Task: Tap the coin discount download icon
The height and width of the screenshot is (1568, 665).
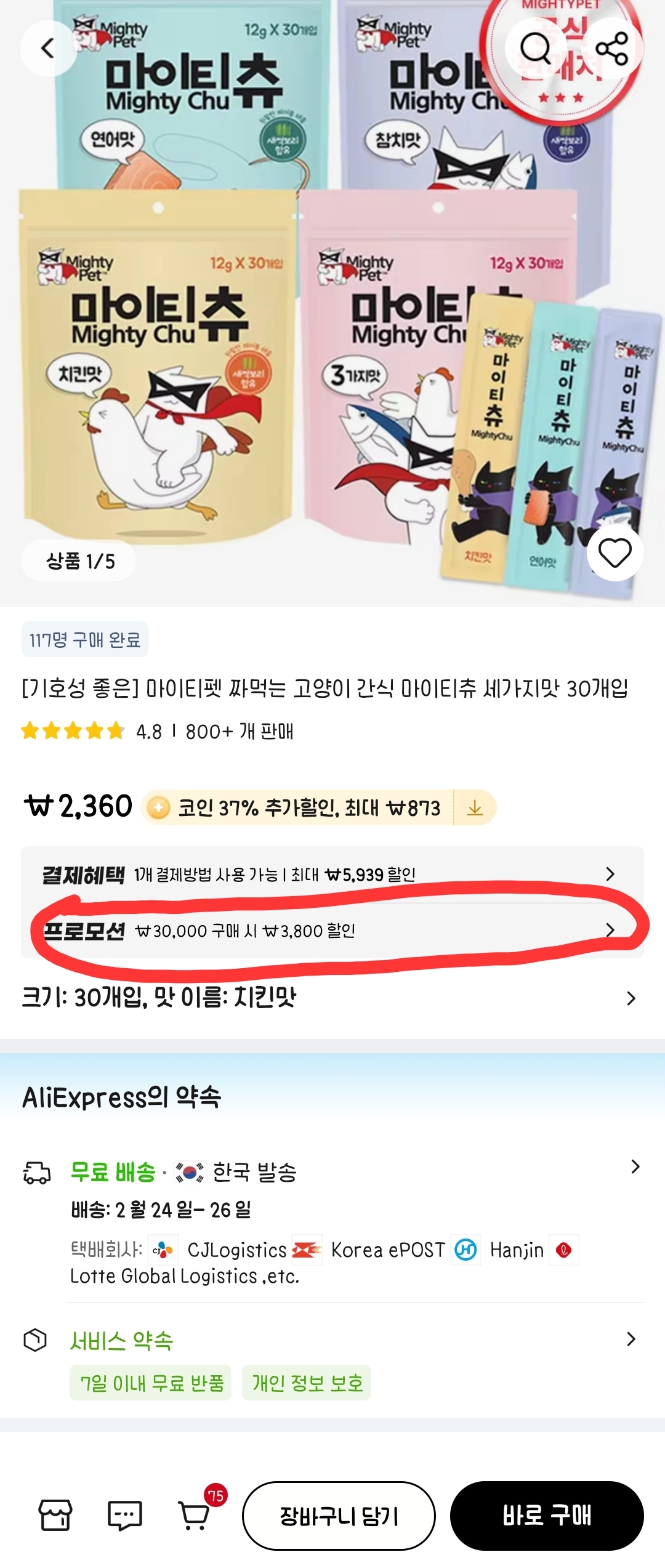Action: point(475,807)
